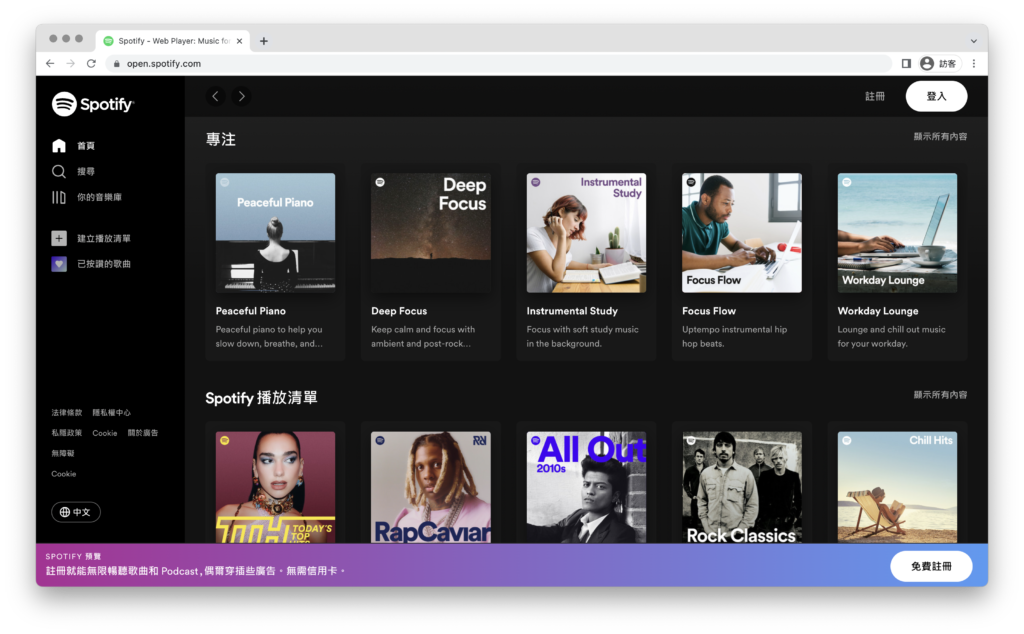Open the All Out 2010s cover

coord(586,487)
